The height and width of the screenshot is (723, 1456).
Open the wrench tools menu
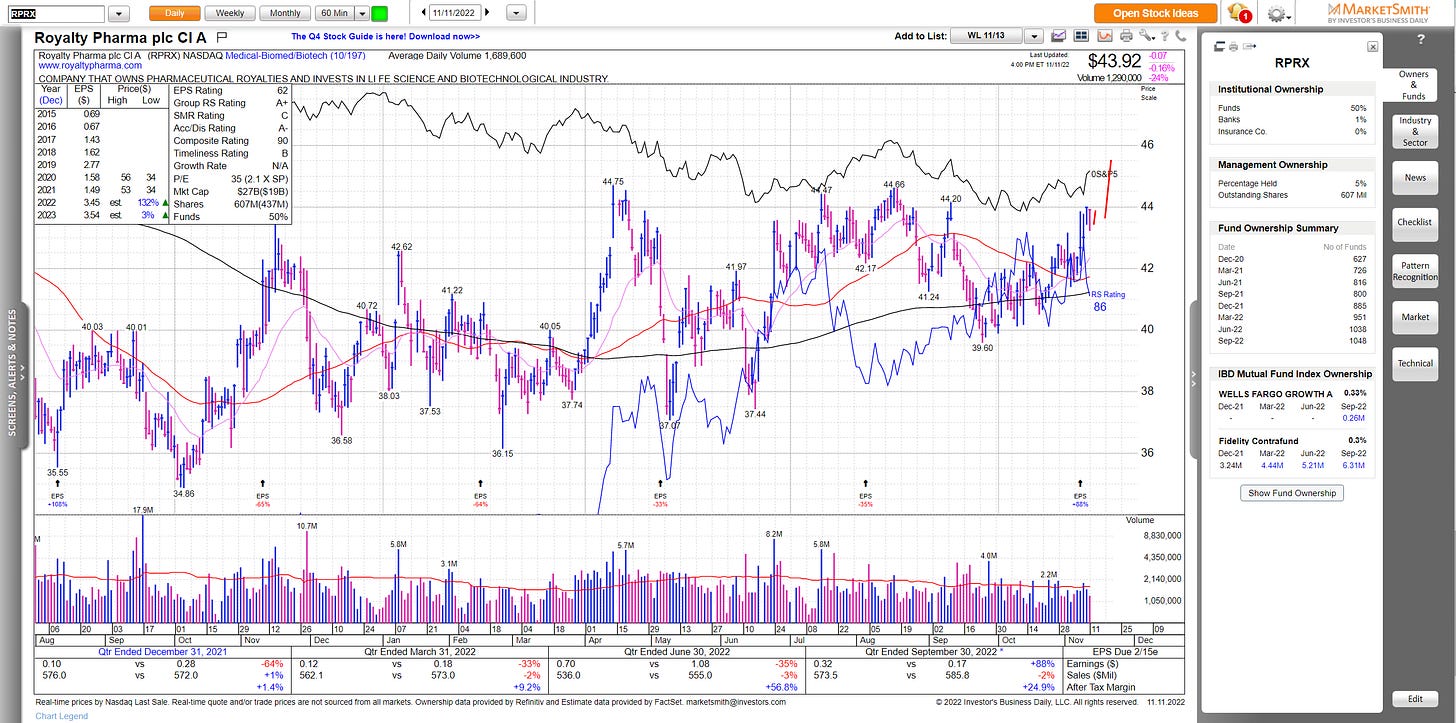tap(1146, 36)
